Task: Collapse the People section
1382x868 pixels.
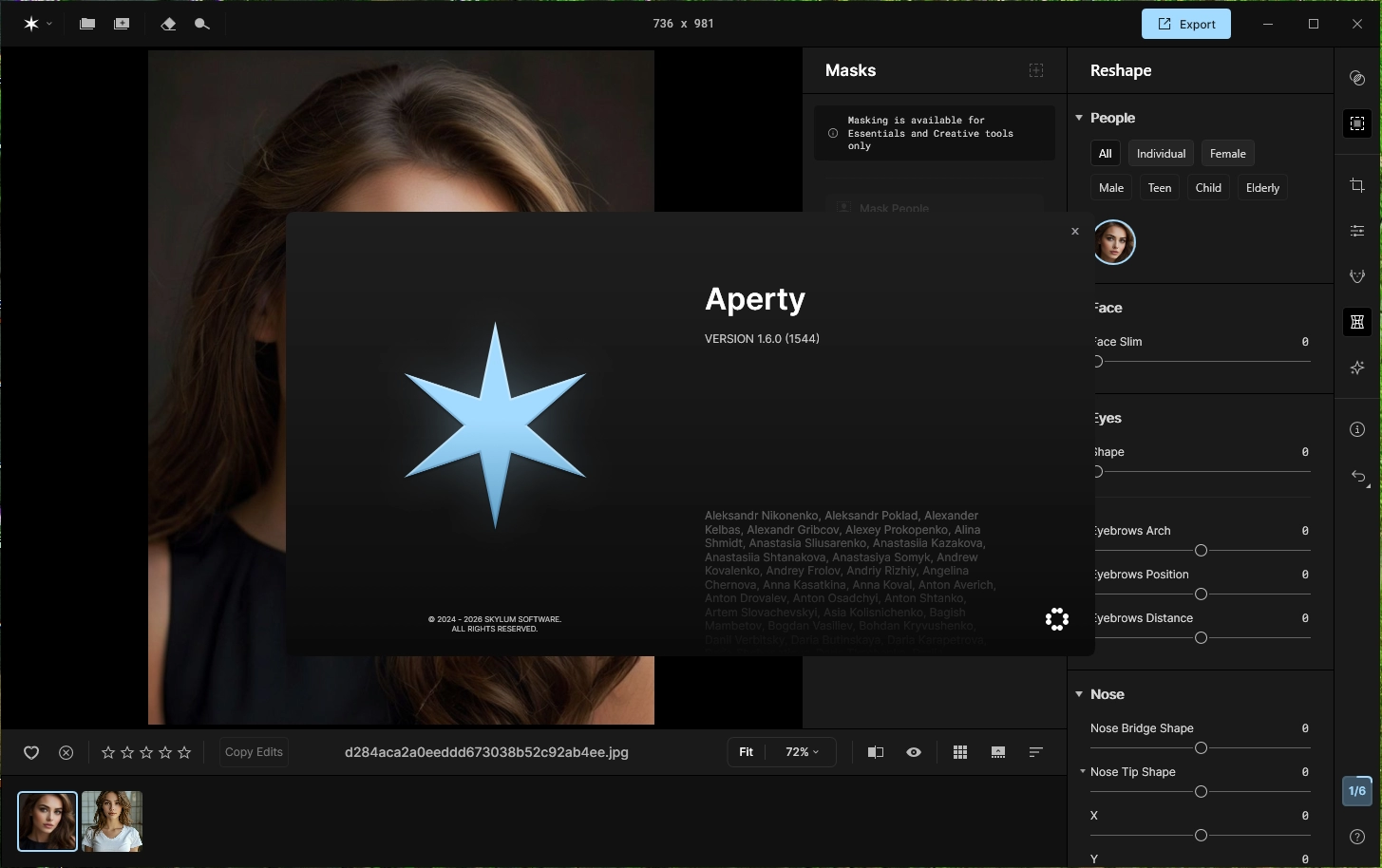Action: click(x=1079, y=118)
